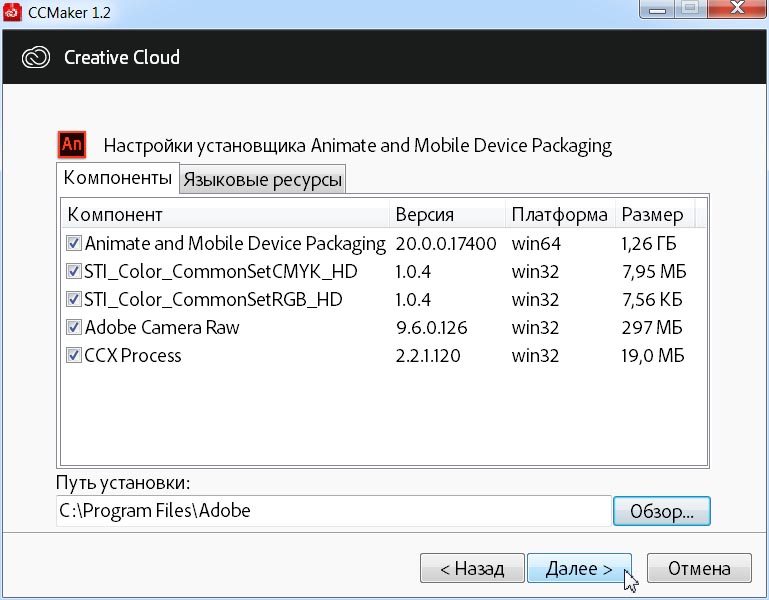Click the size value 7,95 МБ
Image resolution: width=769 pixels, height=600 pixels.
point(654,271)
